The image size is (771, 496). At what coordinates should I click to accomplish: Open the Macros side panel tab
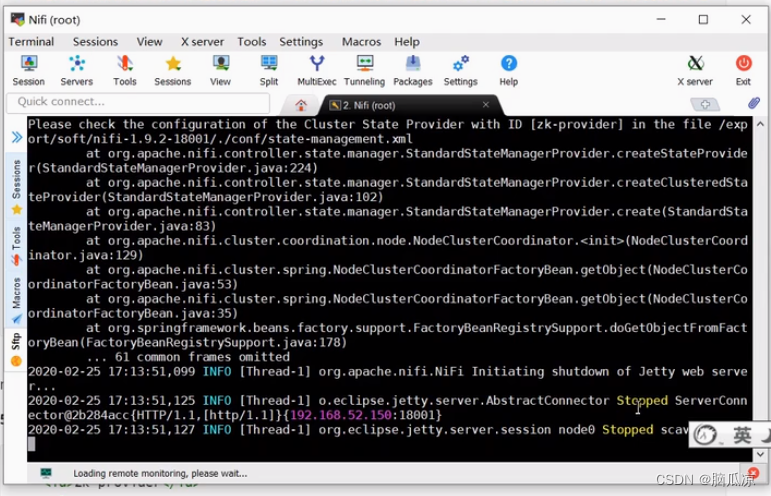(16, 301)
